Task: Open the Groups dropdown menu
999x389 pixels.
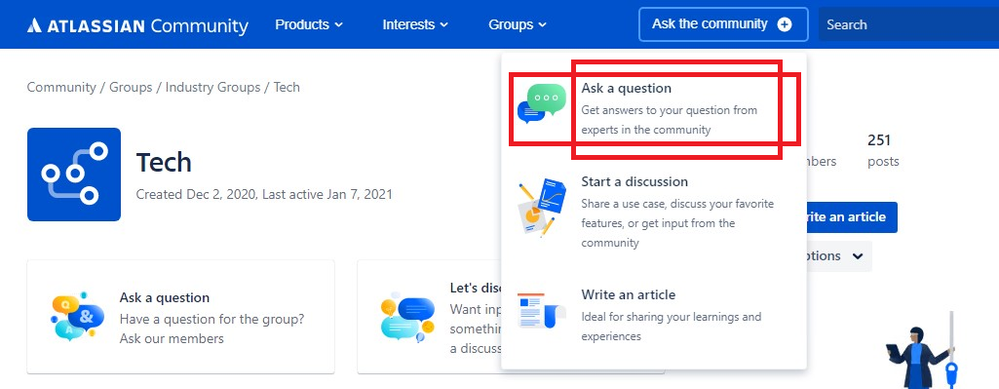Action: (x=517, y=25)
